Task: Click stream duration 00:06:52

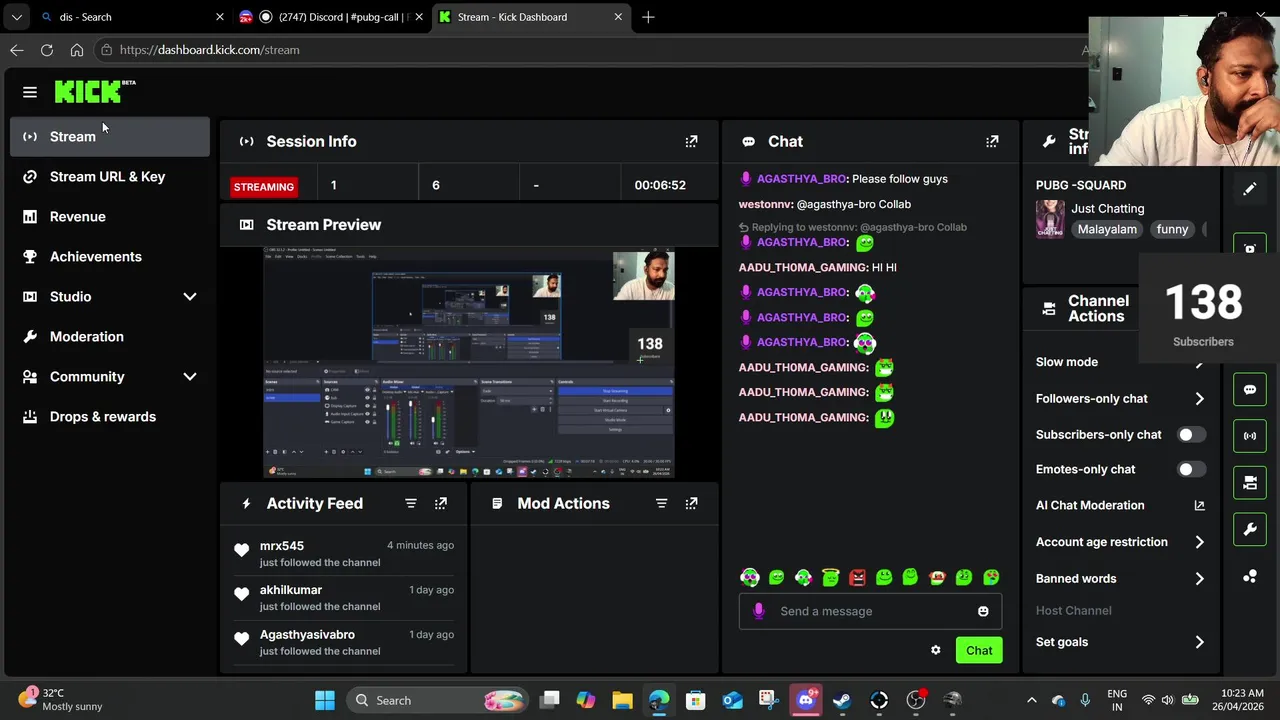Action: (x=660, y=185)
